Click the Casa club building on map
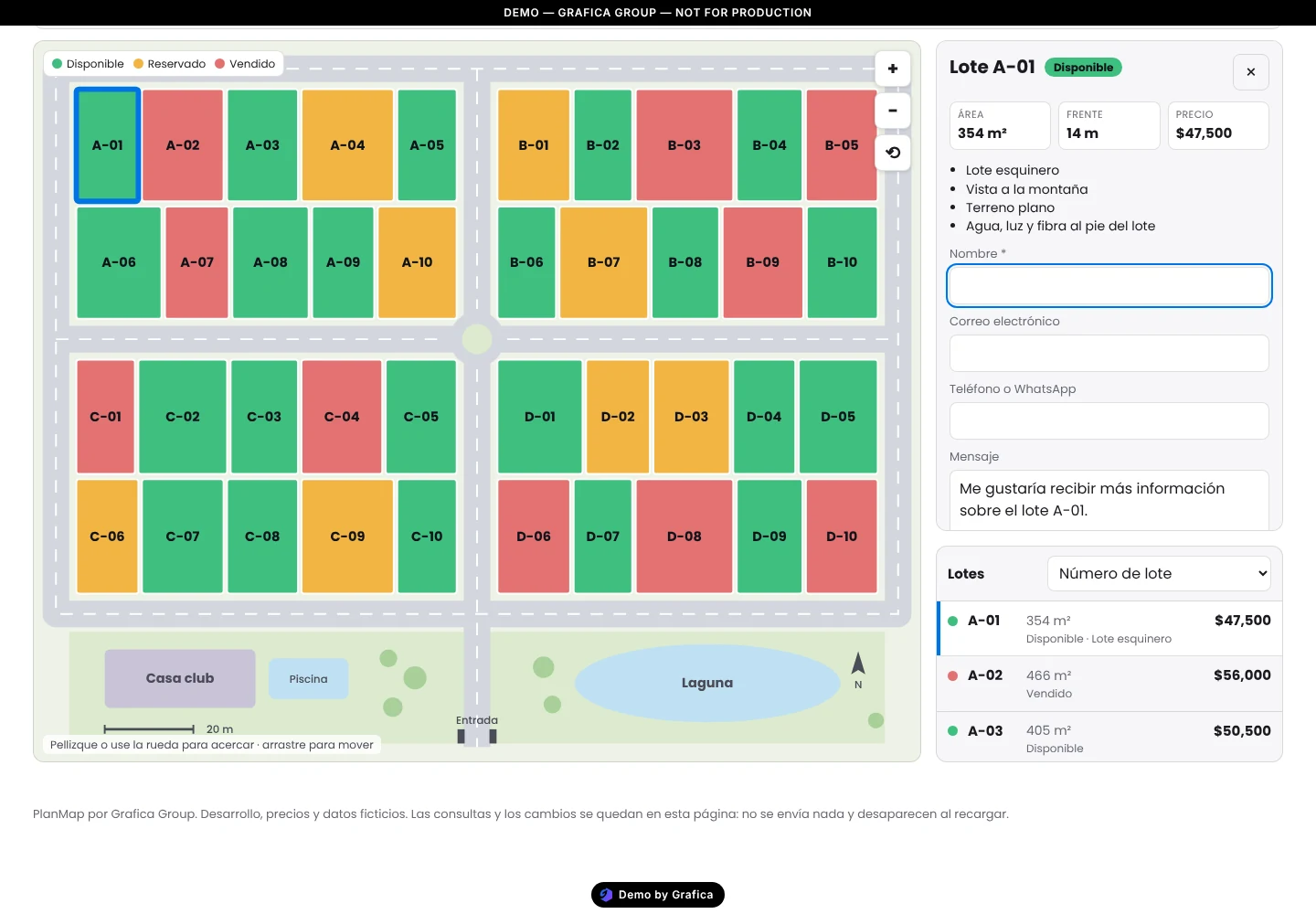 point(180,678)
